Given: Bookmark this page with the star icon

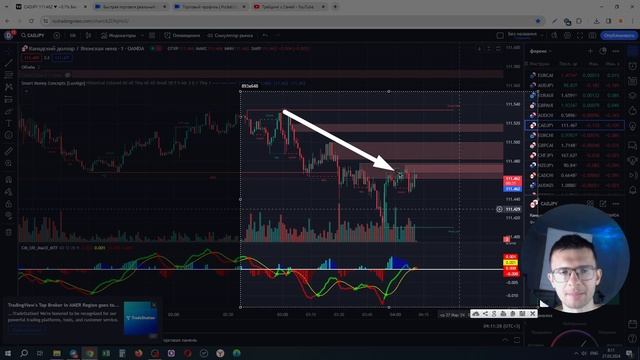Looking at the screenshot, I should 538,21.
